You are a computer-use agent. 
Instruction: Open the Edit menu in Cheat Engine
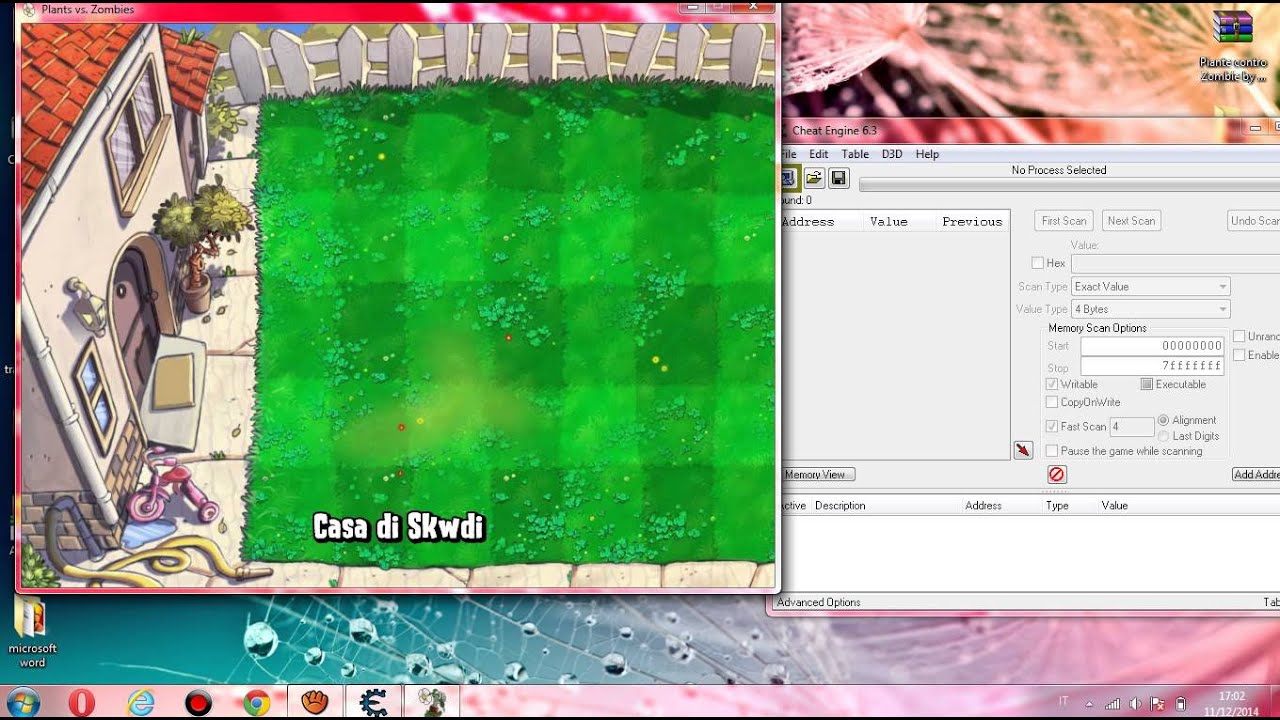click(819, 154)
